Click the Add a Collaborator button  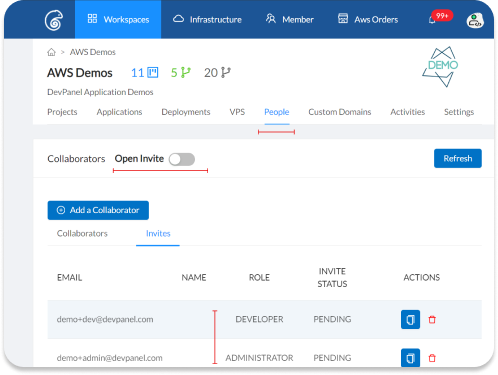(98, 210)
